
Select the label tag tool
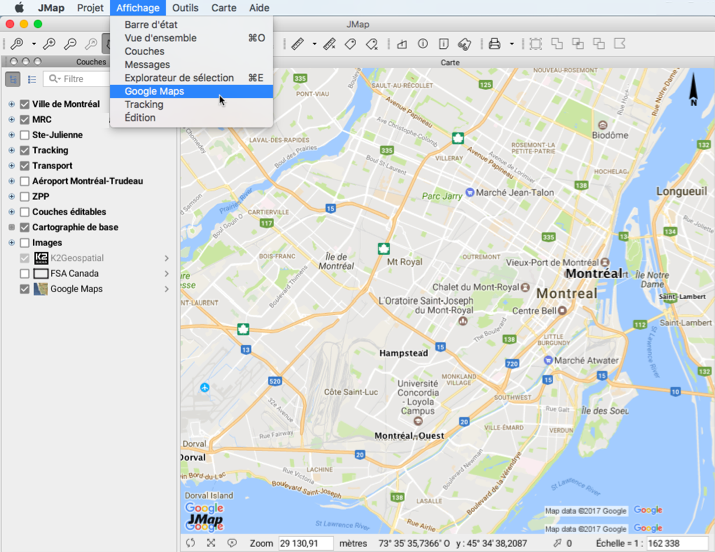coord(350,44)
